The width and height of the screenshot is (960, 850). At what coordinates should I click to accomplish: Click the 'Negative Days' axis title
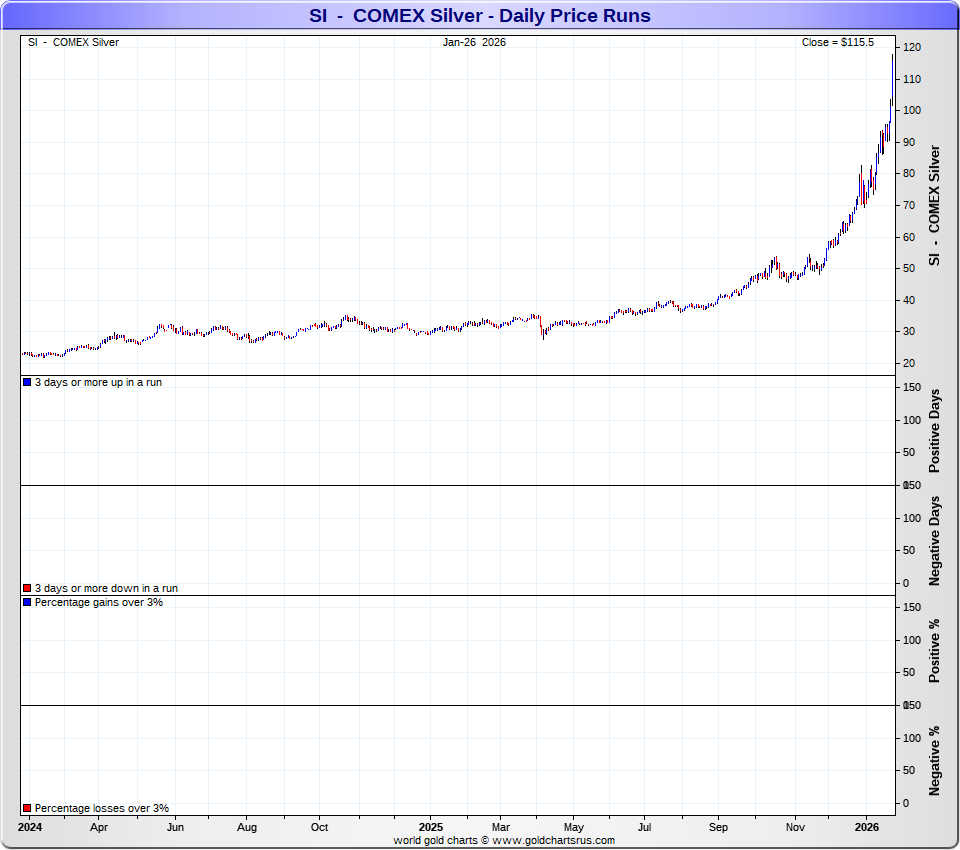[x=935, y=540]
